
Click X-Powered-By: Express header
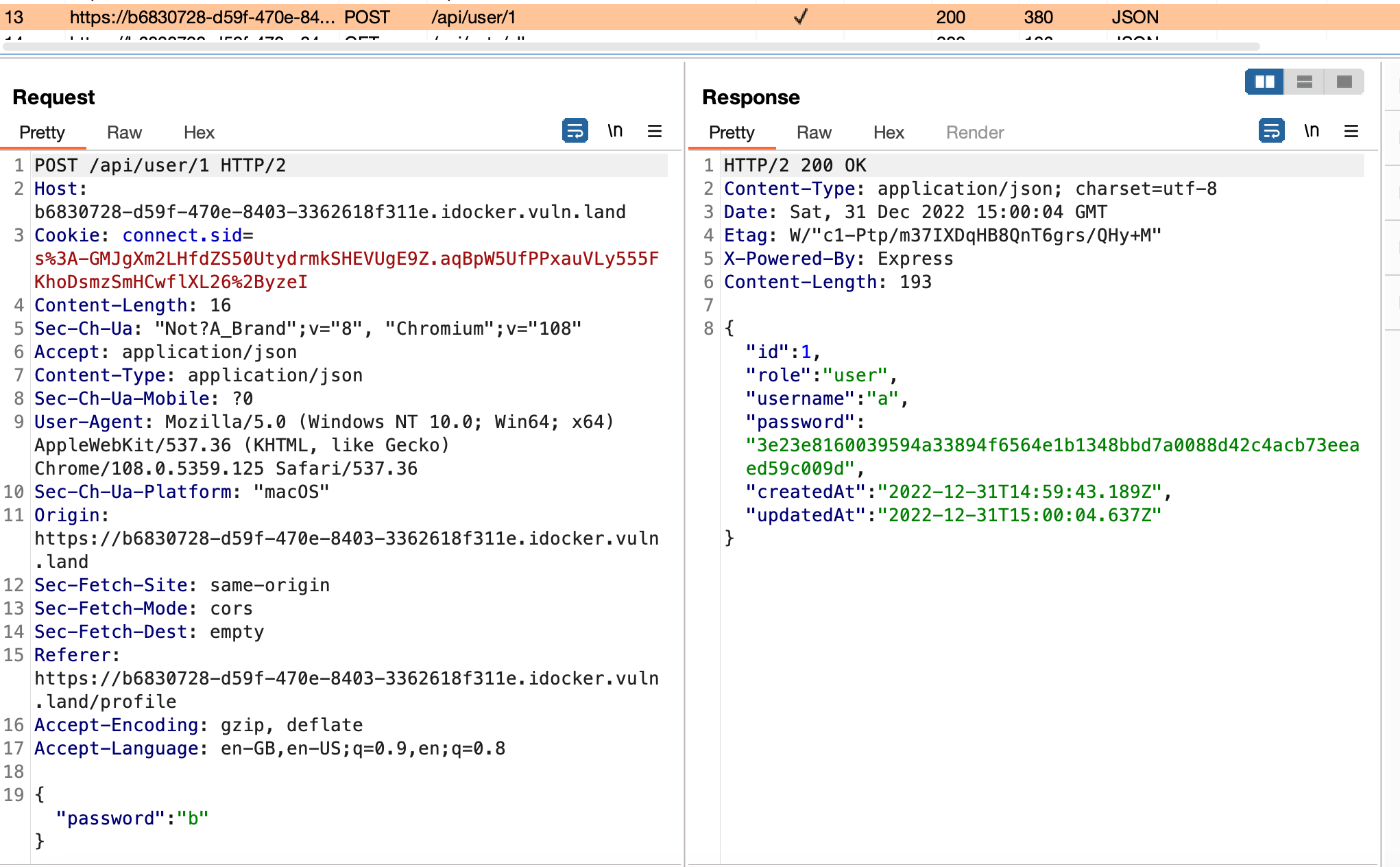click(838, 259)
